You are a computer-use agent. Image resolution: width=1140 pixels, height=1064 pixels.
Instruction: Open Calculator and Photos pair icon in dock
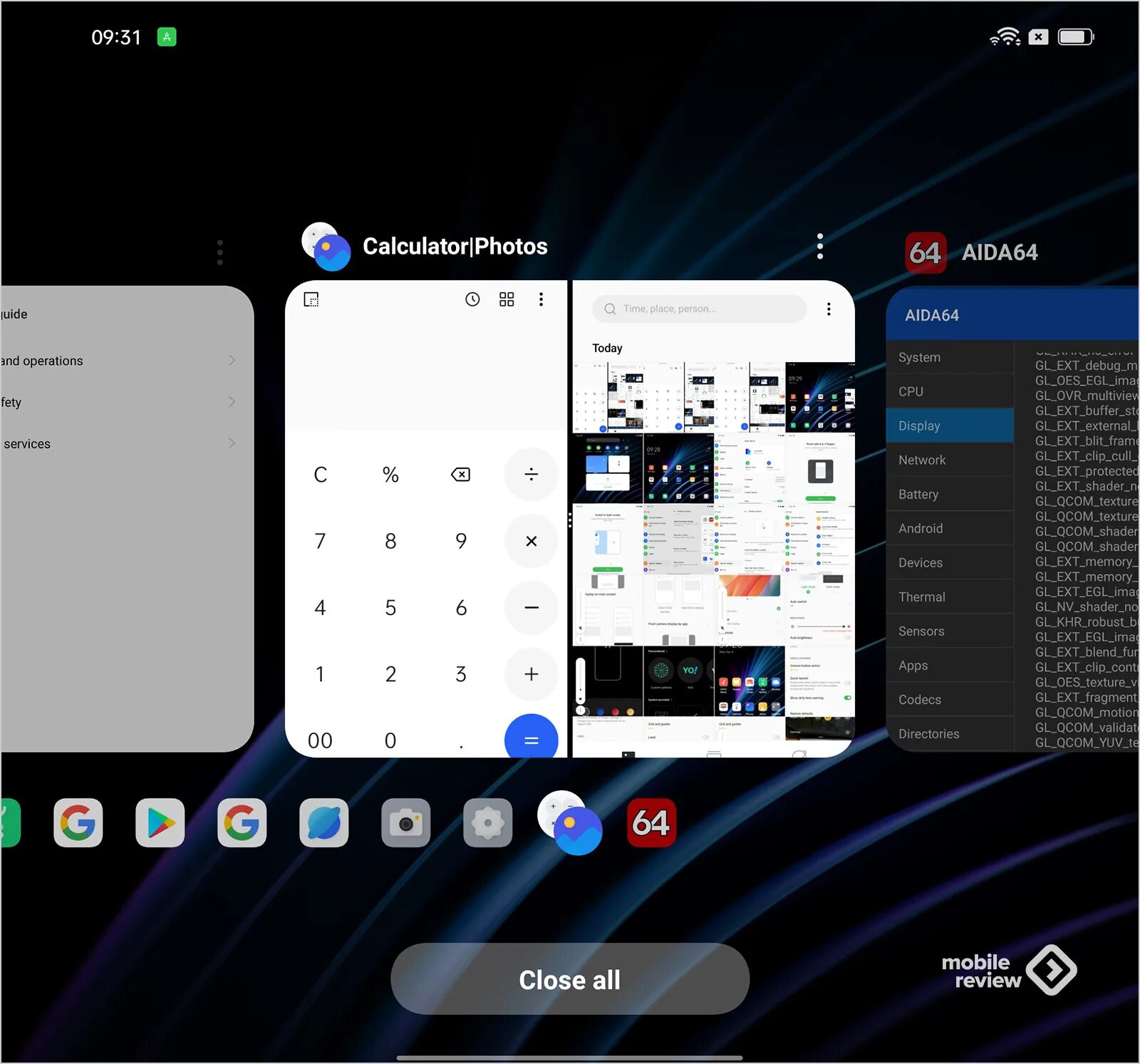tap(570, 822)
